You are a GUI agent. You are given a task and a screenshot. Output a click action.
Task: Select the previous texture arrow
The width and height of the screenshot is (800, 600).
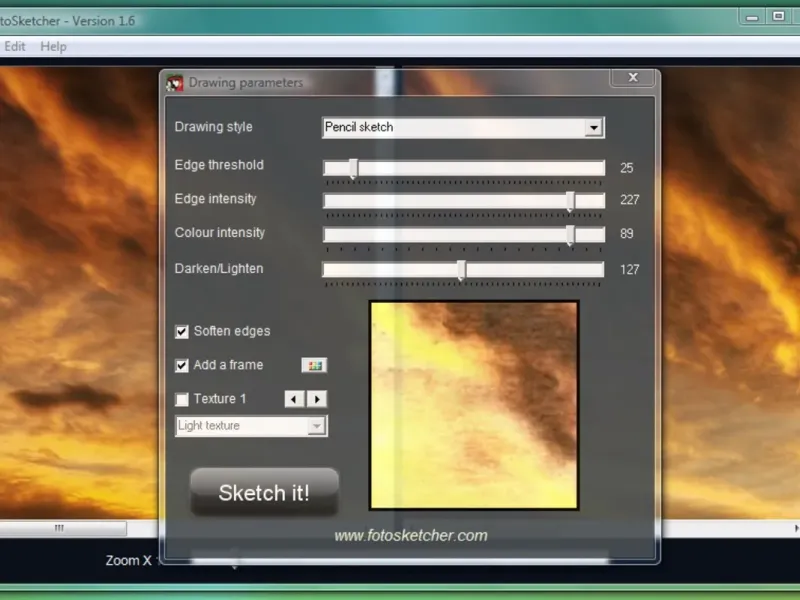pos(294,399)
